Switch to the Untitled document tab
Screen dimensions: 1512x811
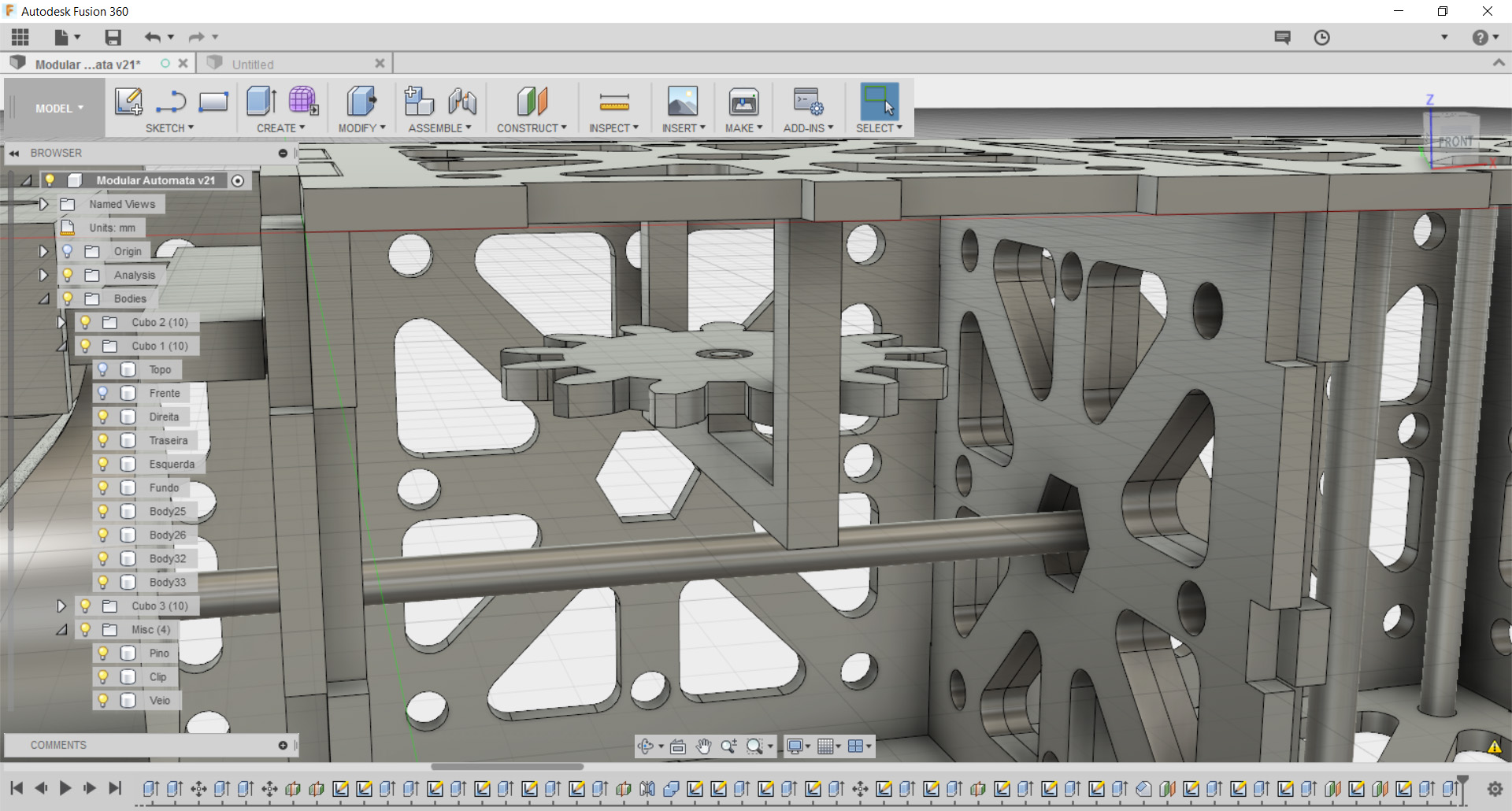(295, 64)
